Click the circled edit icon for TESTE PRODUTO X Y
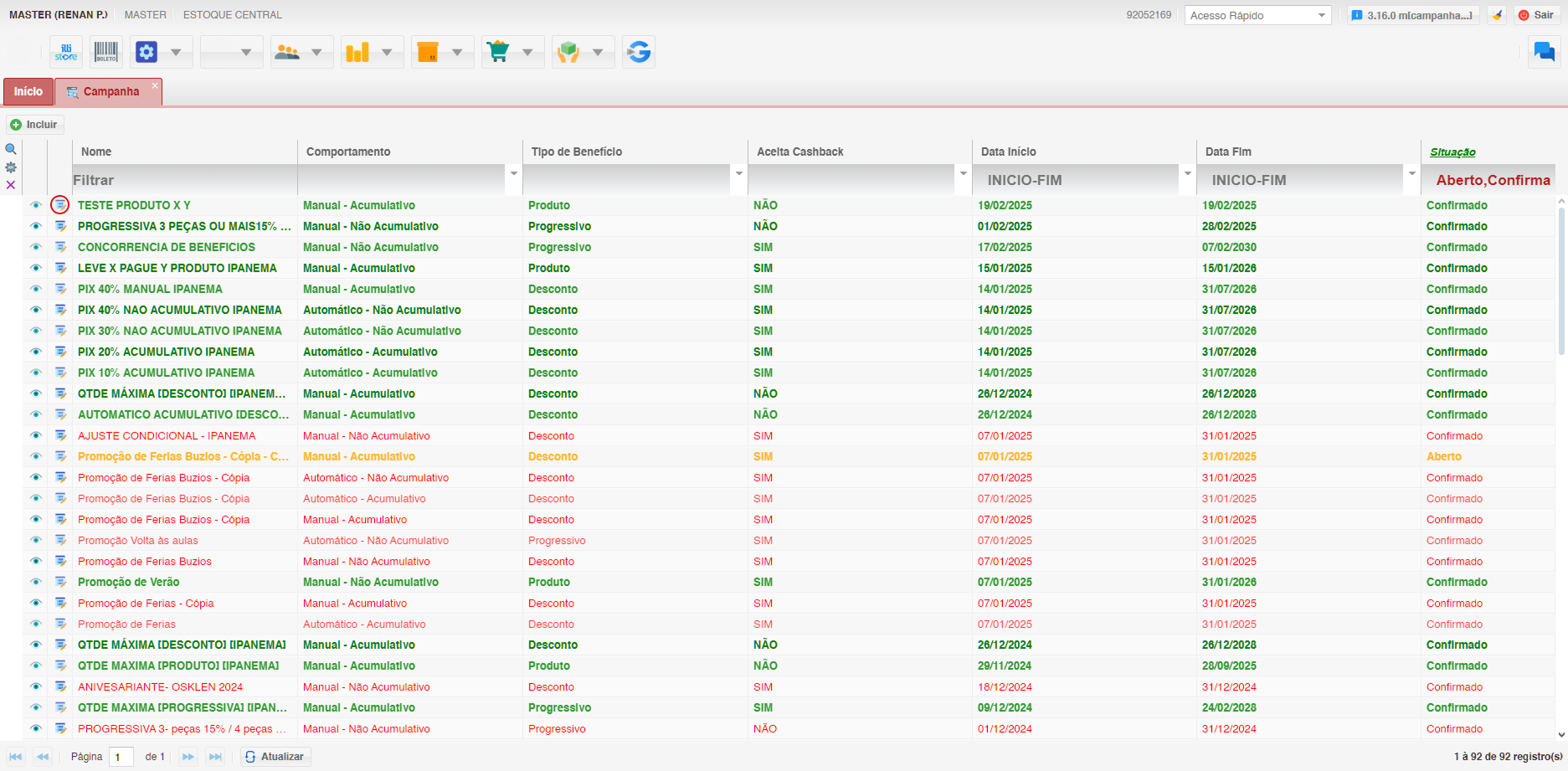Viewport: 1568px width, 771px height. [x=59, y=205]
